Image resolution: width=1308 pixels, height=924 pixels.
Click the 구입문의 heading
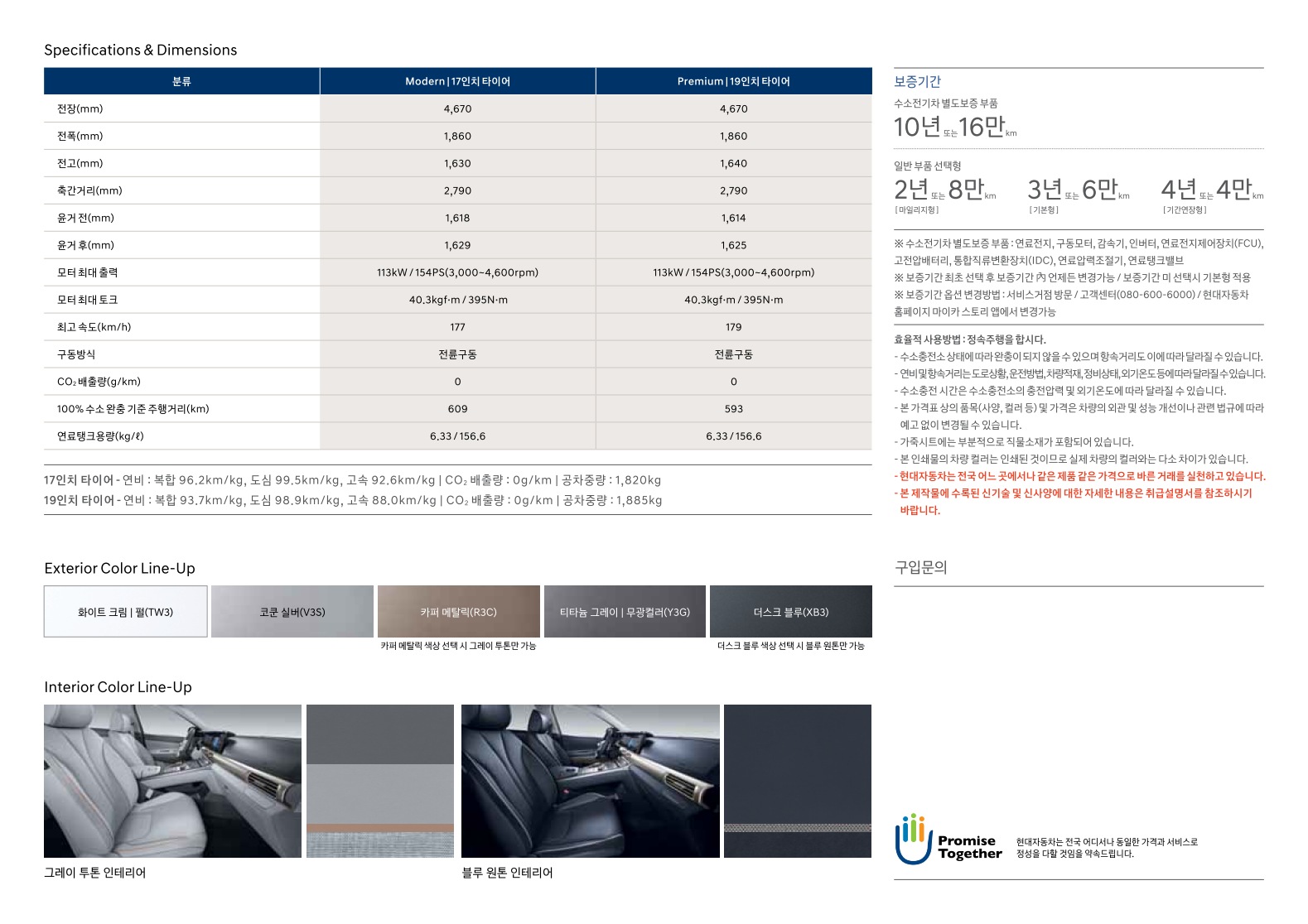[x=920, y=567]
